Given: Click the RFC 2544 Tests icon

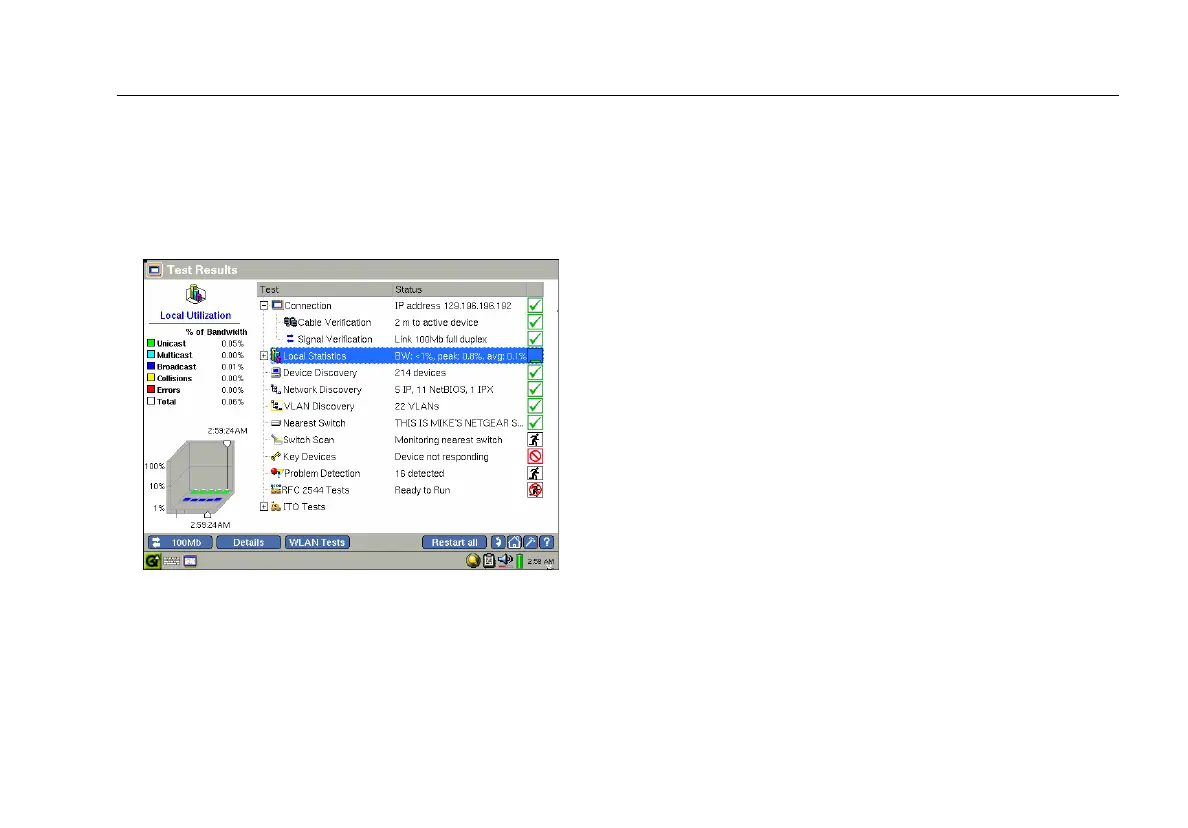Looking at the screenshot, I should [x=276, y=489].
